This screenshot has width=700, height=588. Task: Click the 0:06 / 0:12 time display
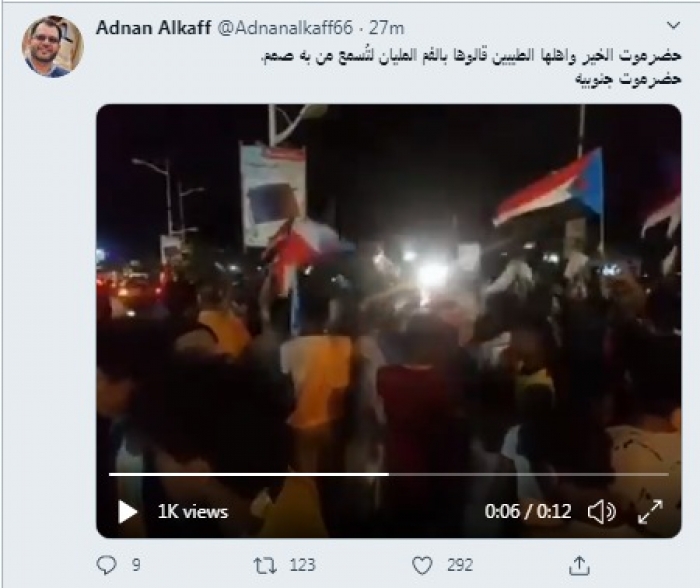pos(528,511)
